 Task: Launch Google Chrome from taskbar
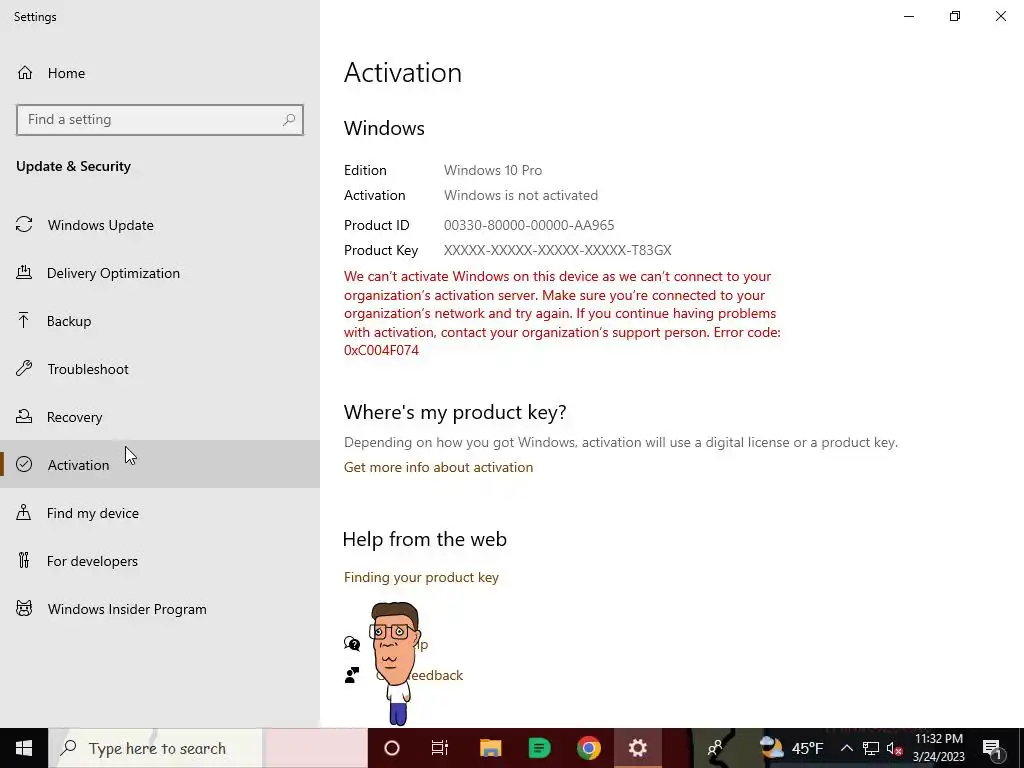click(x=588, y=748)
